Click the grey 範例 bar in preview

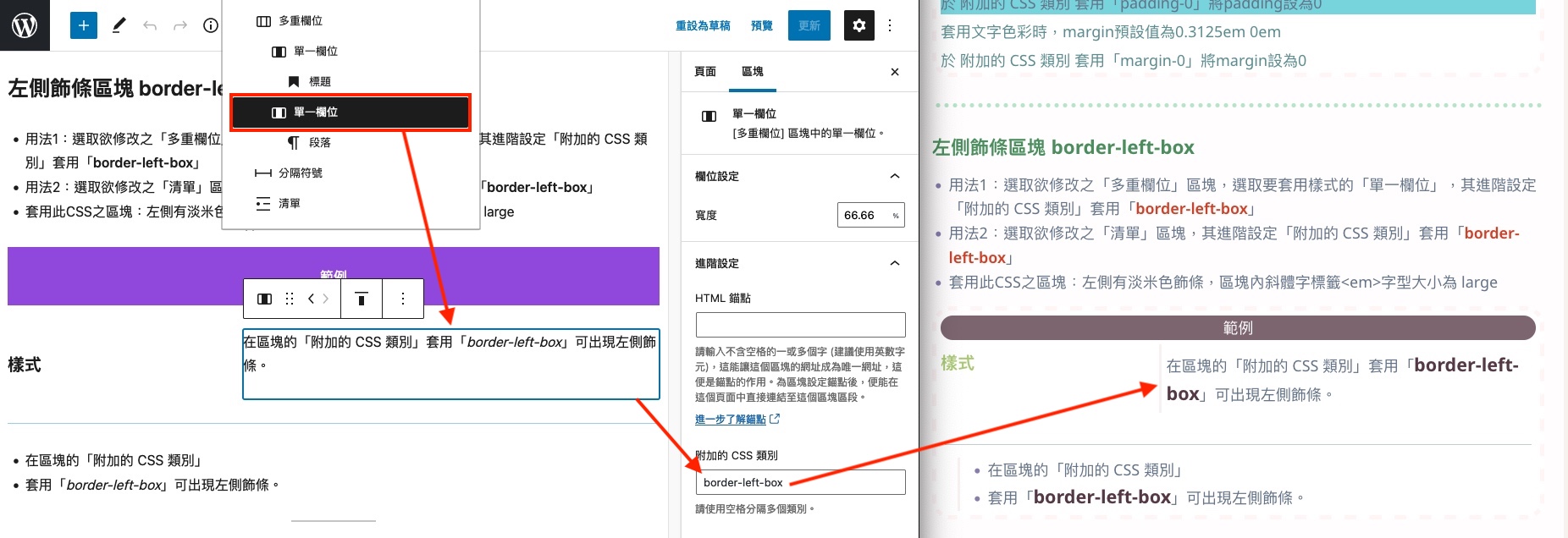pyautogui.click(x=1238, y=327)
